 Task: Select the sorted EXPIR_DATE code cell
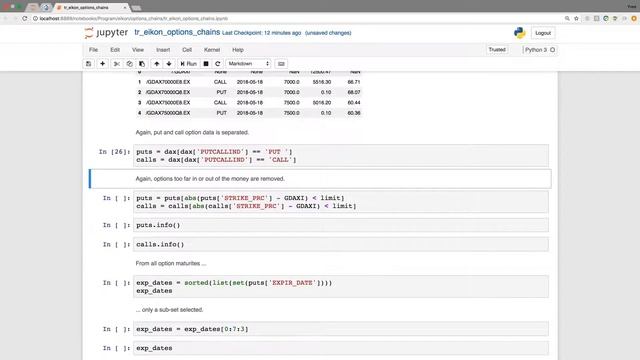[341, 287]
